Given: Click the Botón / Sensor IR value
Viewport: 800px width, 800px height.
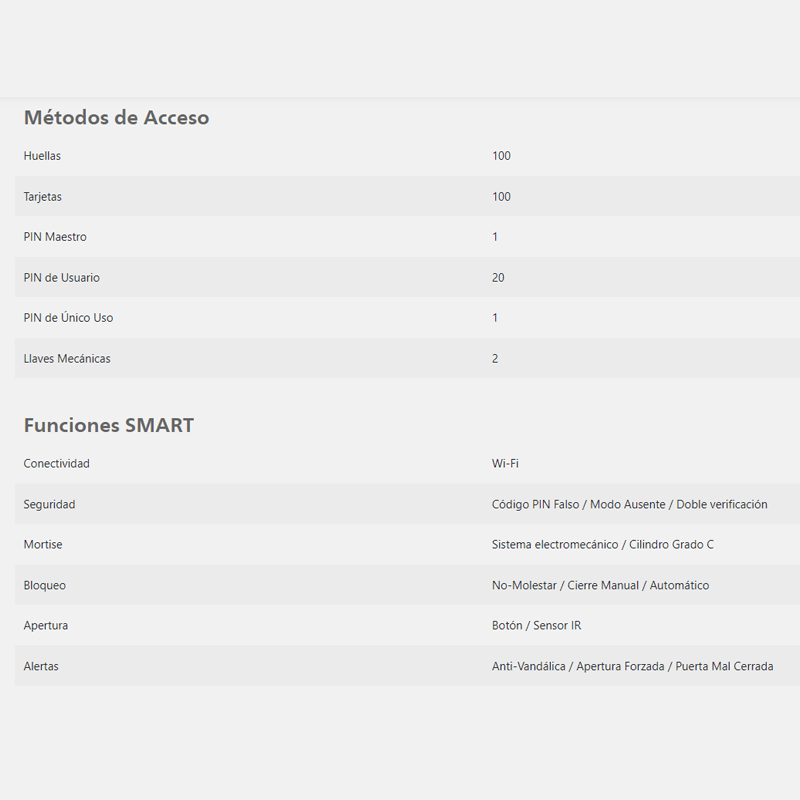Looking at the screenshot, I should coord(536,626).
